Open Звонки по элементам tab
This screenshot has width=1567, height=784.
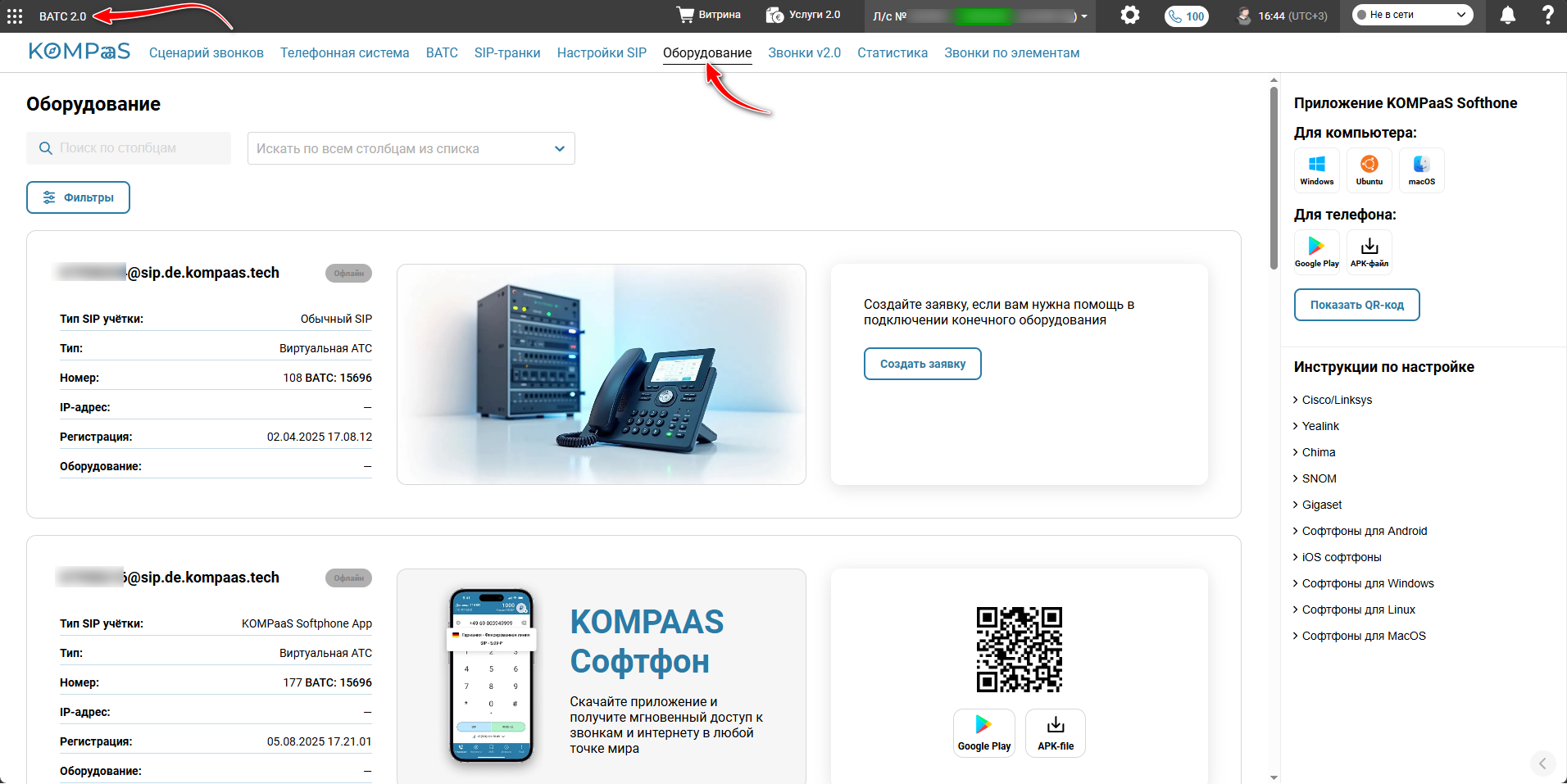pyautogui.click(x=1011, y=52)
